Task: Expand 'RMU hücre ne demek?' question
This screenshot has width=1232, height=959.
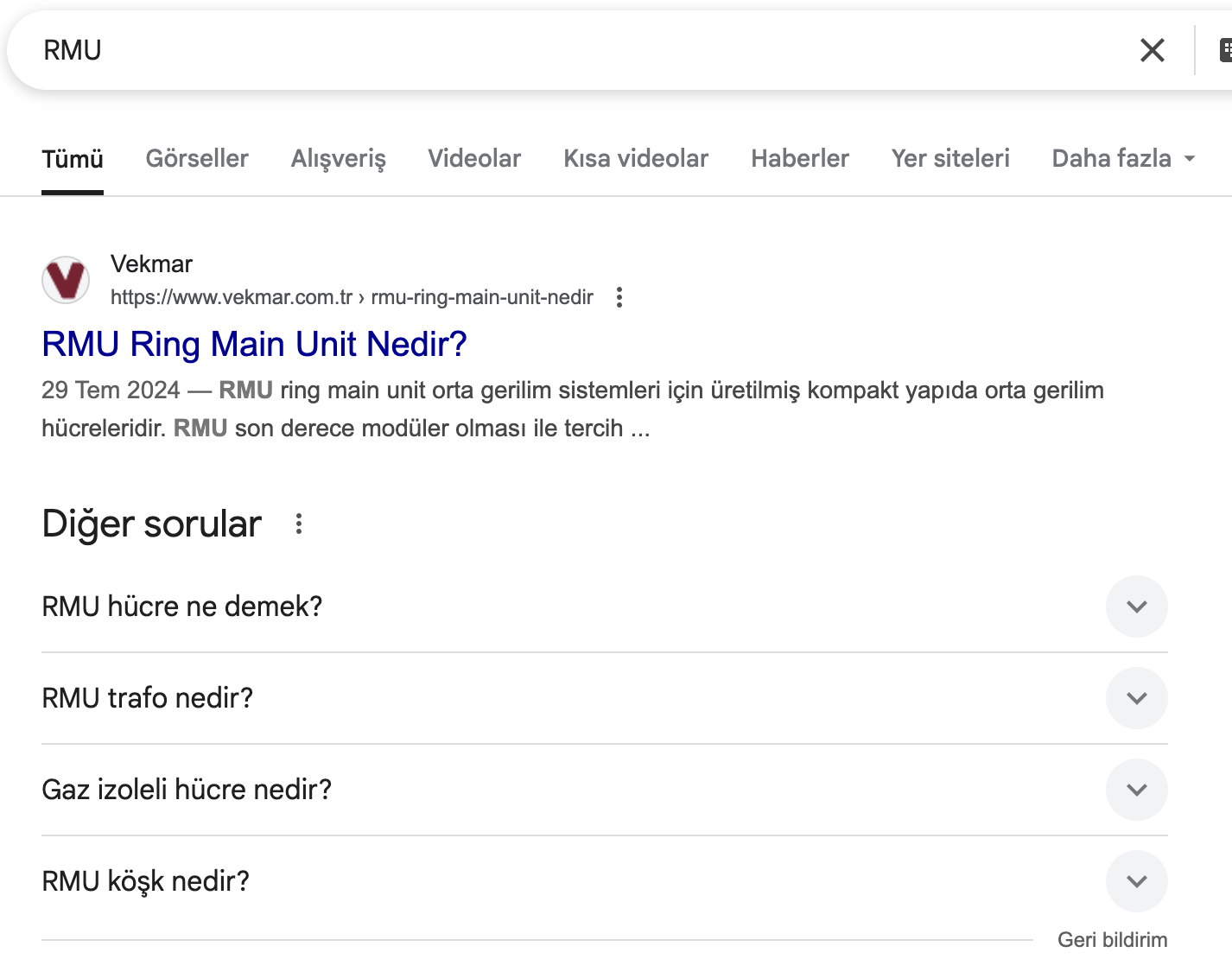Action: [1136, 607]
